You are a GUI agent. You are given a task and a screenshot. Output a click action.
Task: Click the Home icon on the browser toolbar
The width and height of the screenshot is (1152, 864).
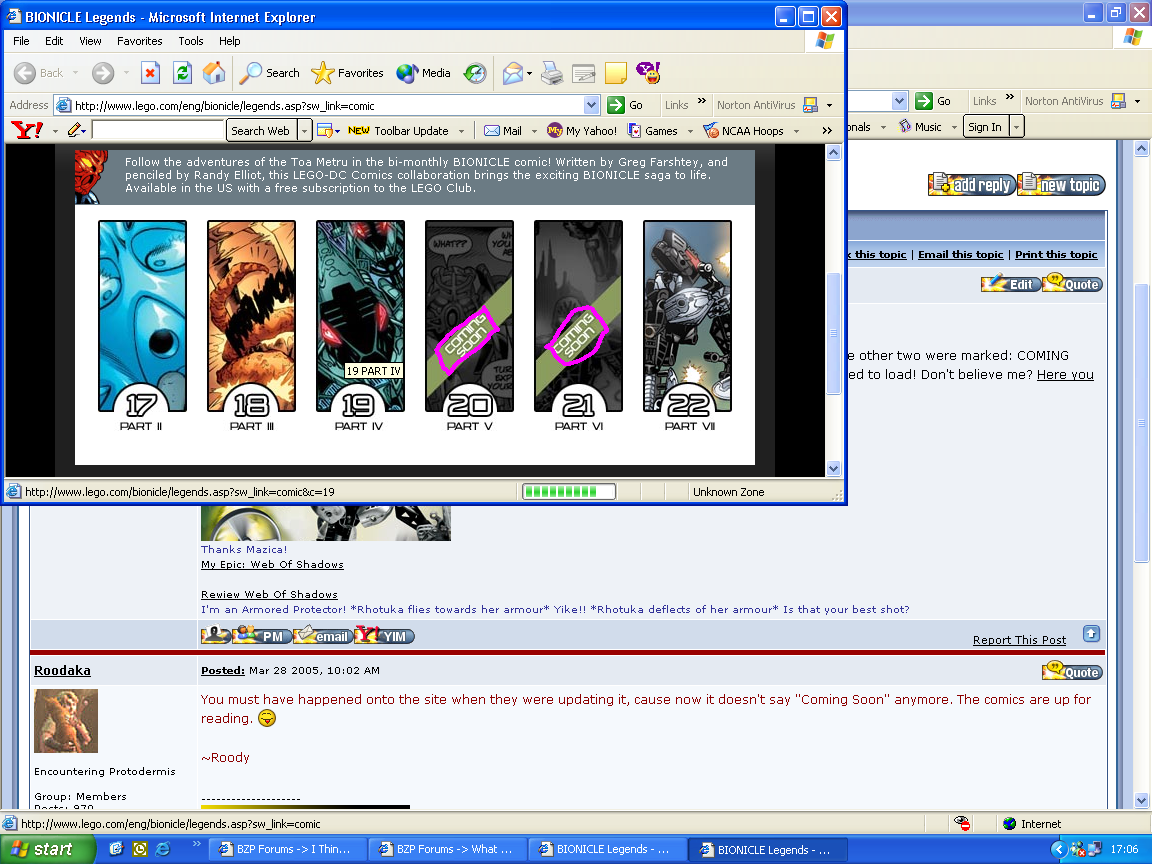tap(213, 73)
